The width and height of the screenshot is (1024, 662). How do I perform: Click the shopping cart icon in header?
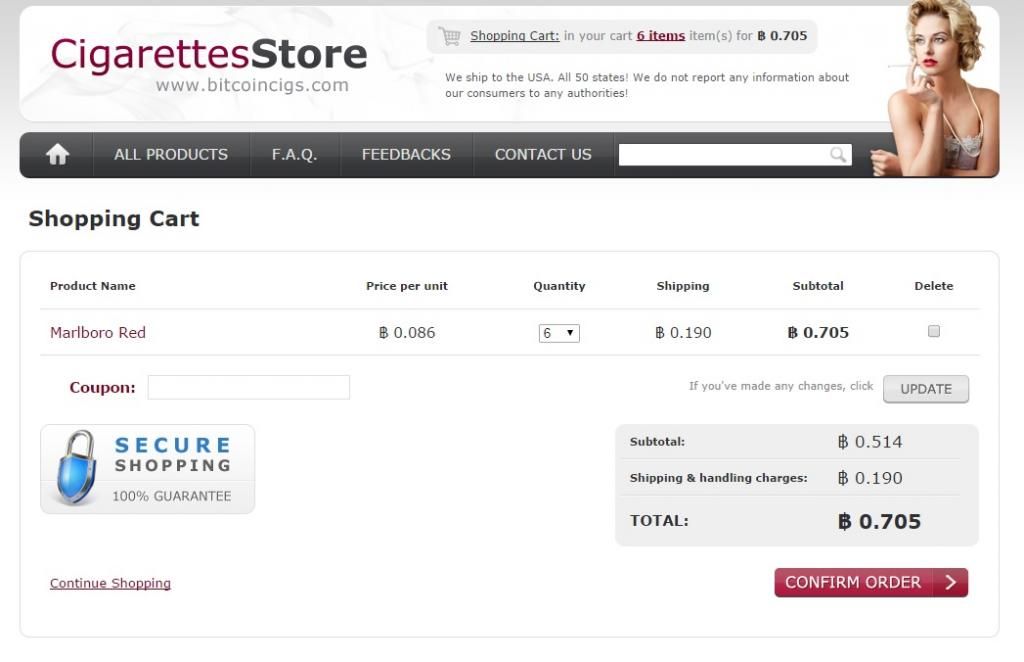450,36
